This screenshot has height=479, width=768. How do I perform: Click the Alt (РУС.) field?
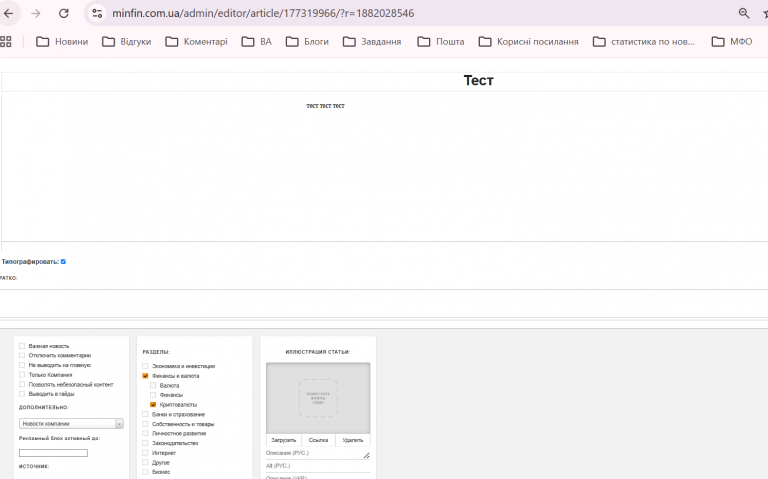click(318, 466)
